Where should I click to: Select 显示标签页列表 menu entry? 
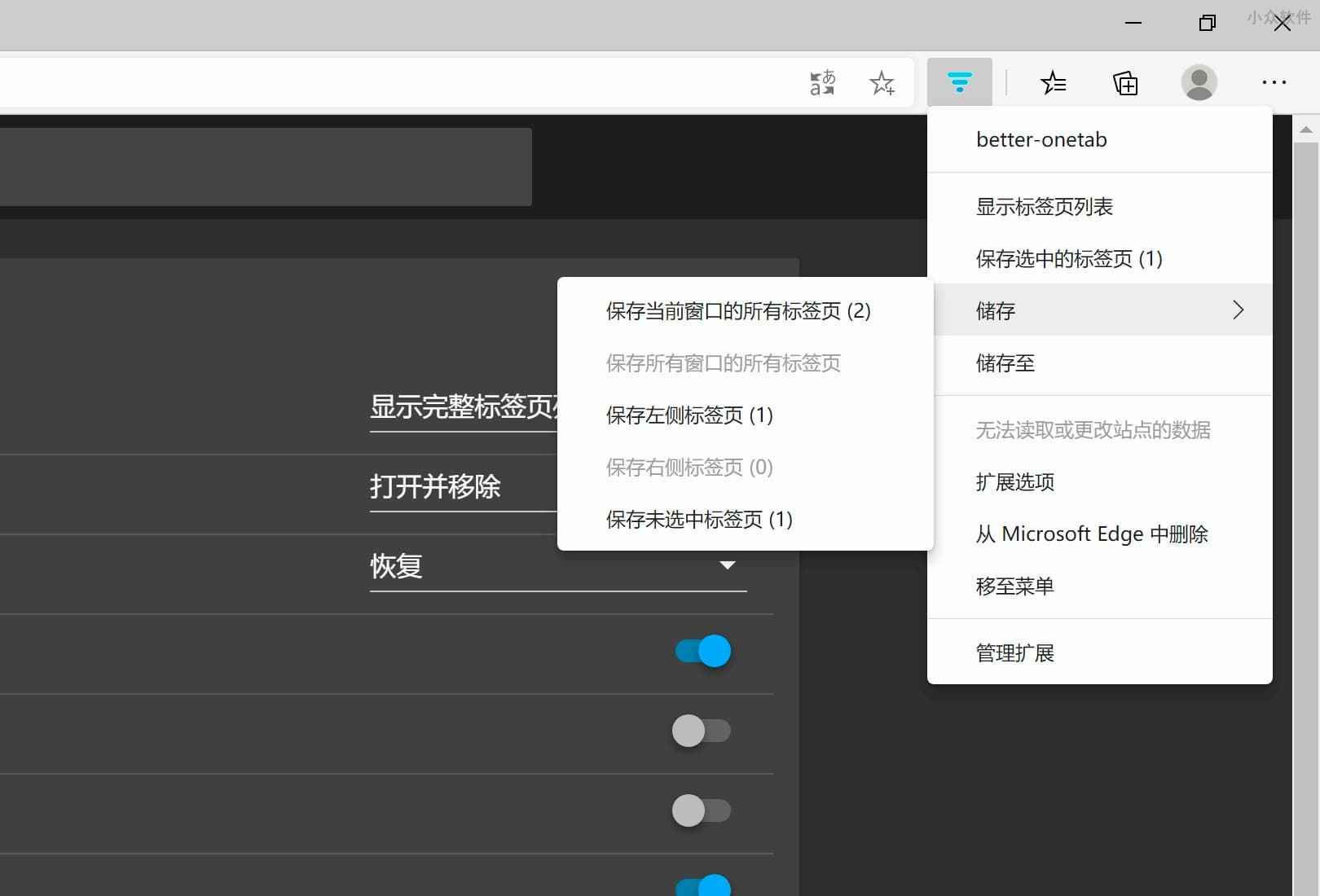(1100, 207)
